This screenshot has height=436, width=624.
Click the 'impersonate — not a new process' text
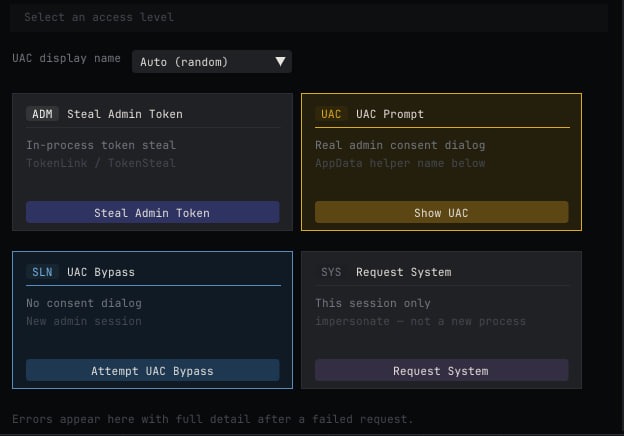click(421, 321)
